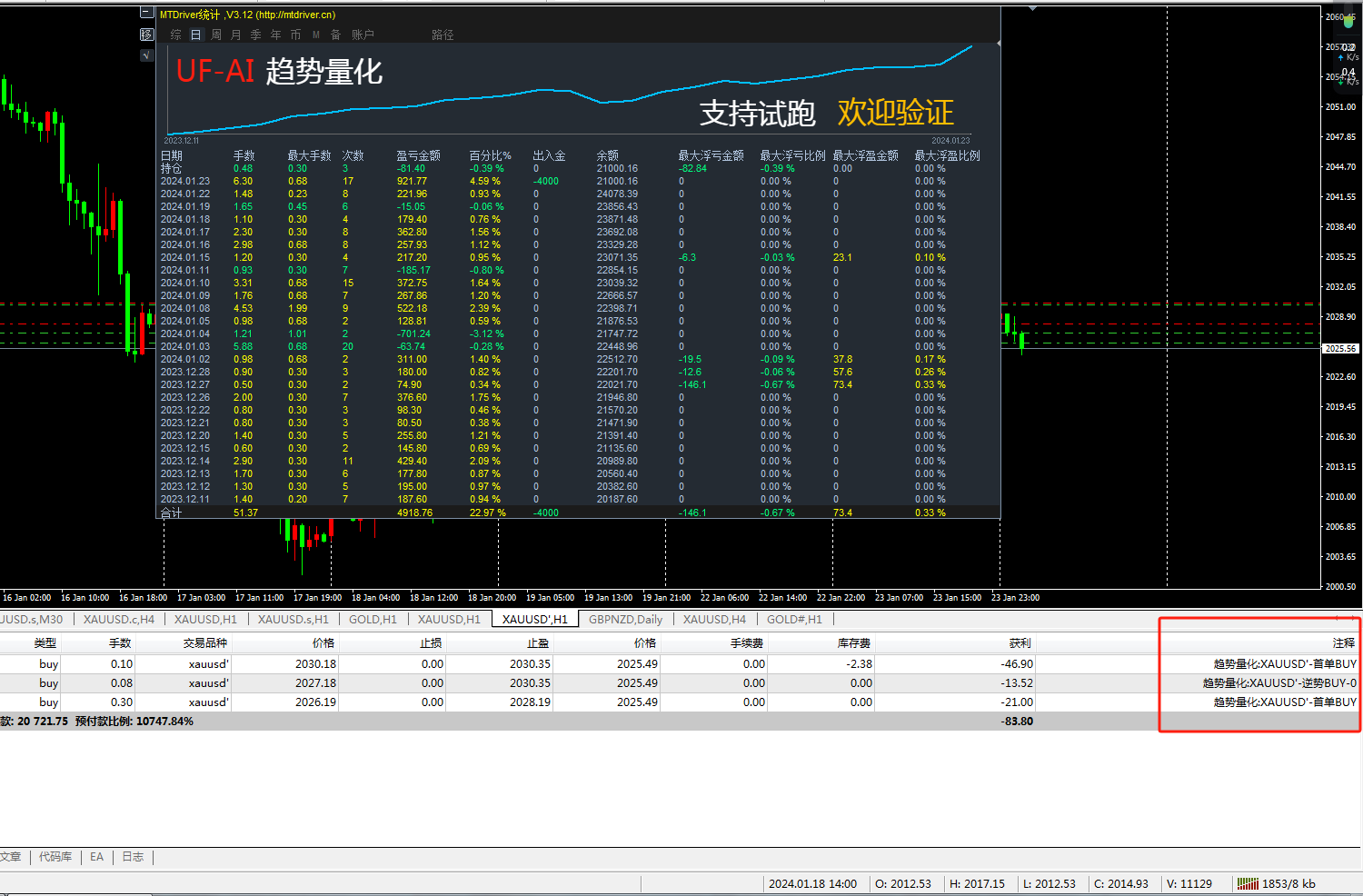Click the 1853/8 kb traffic indicator in the status bar
This screenshot has height=896, width=1363.
pos(1288,883)
